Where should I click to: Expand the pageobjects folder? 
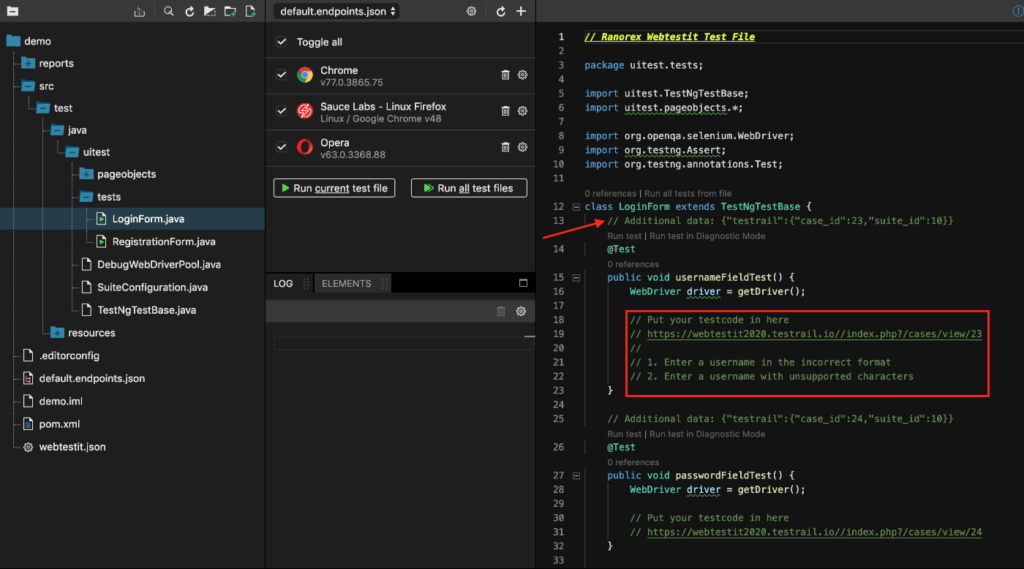click(x=86, y=174)
